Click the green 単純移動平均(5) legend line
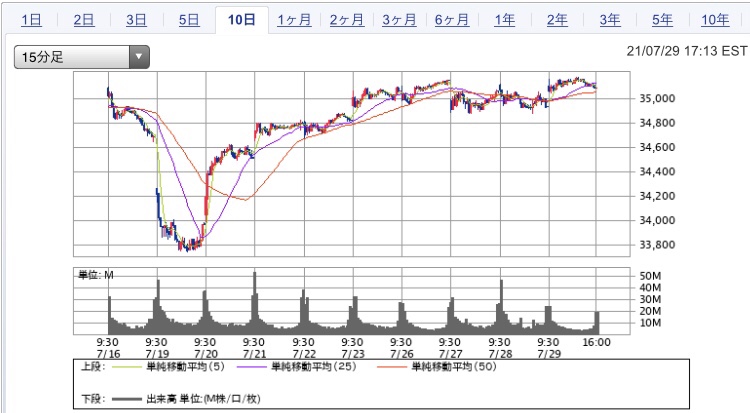This screenshot has height=413, width=750. [x=125, y=368]
